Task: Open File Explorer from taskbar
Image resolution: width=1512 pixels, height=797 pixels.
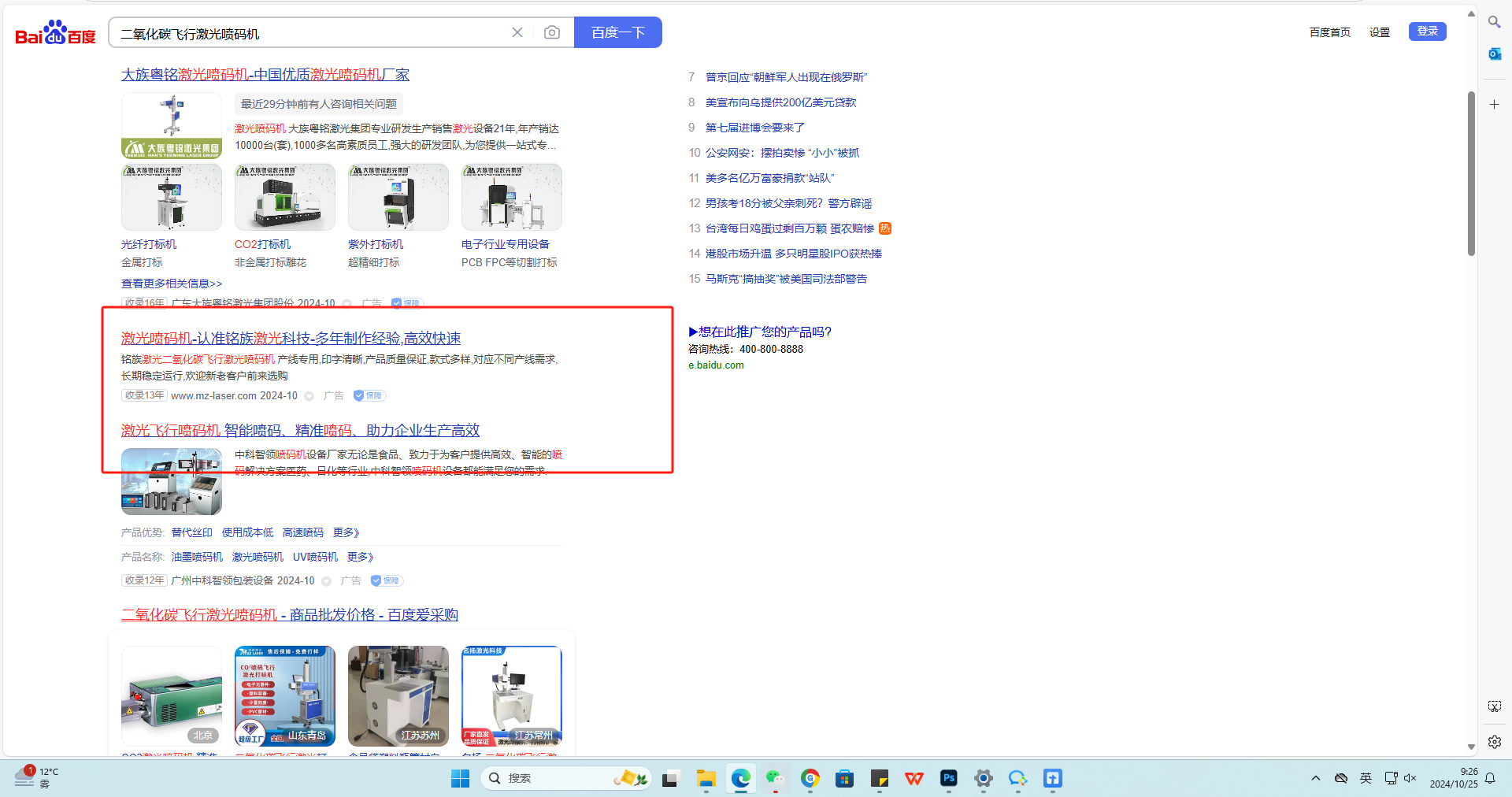Action: 706,779
